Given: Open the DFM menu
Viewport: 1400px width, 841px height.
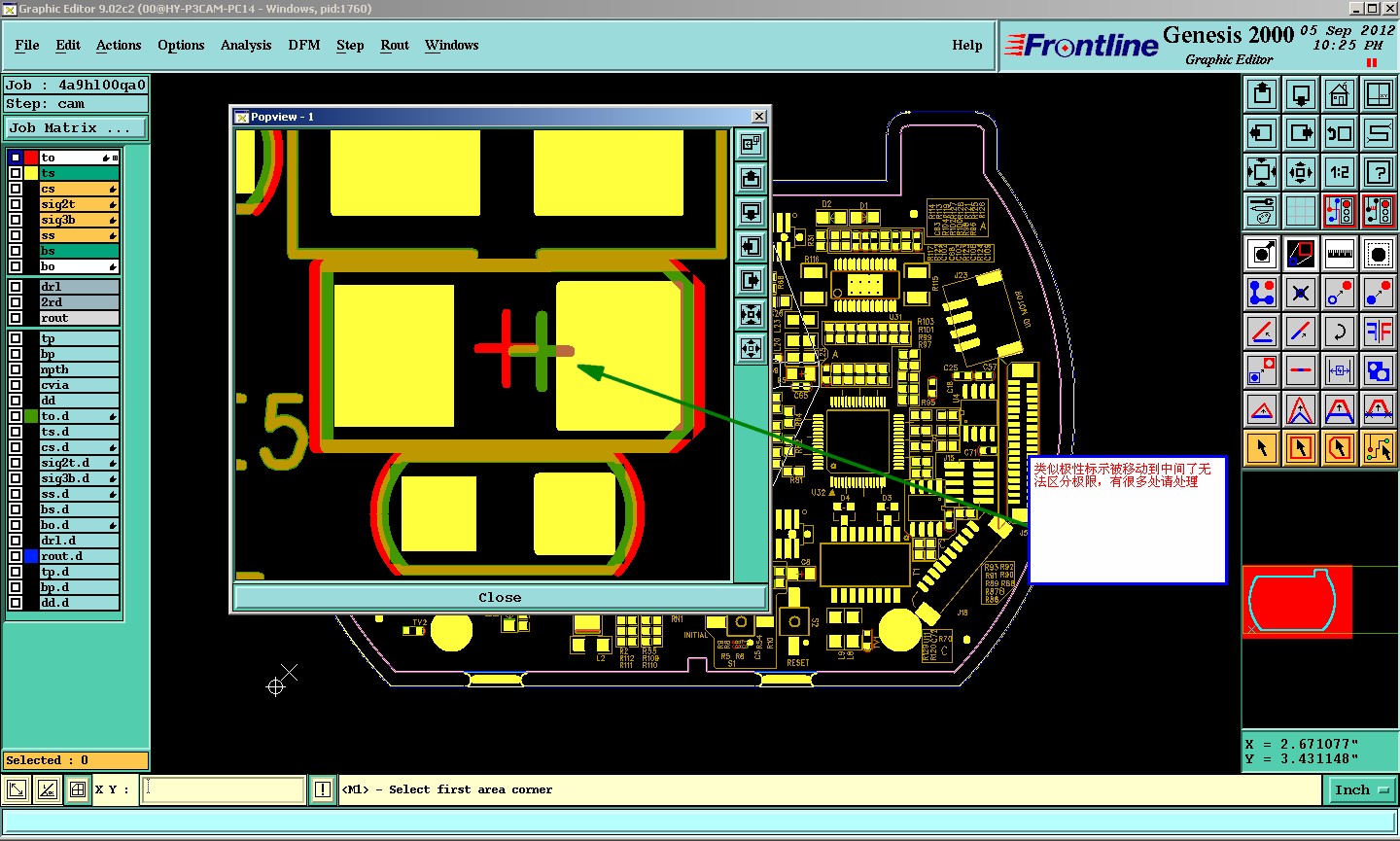Looking at the screenshot, I should point(304,45).
